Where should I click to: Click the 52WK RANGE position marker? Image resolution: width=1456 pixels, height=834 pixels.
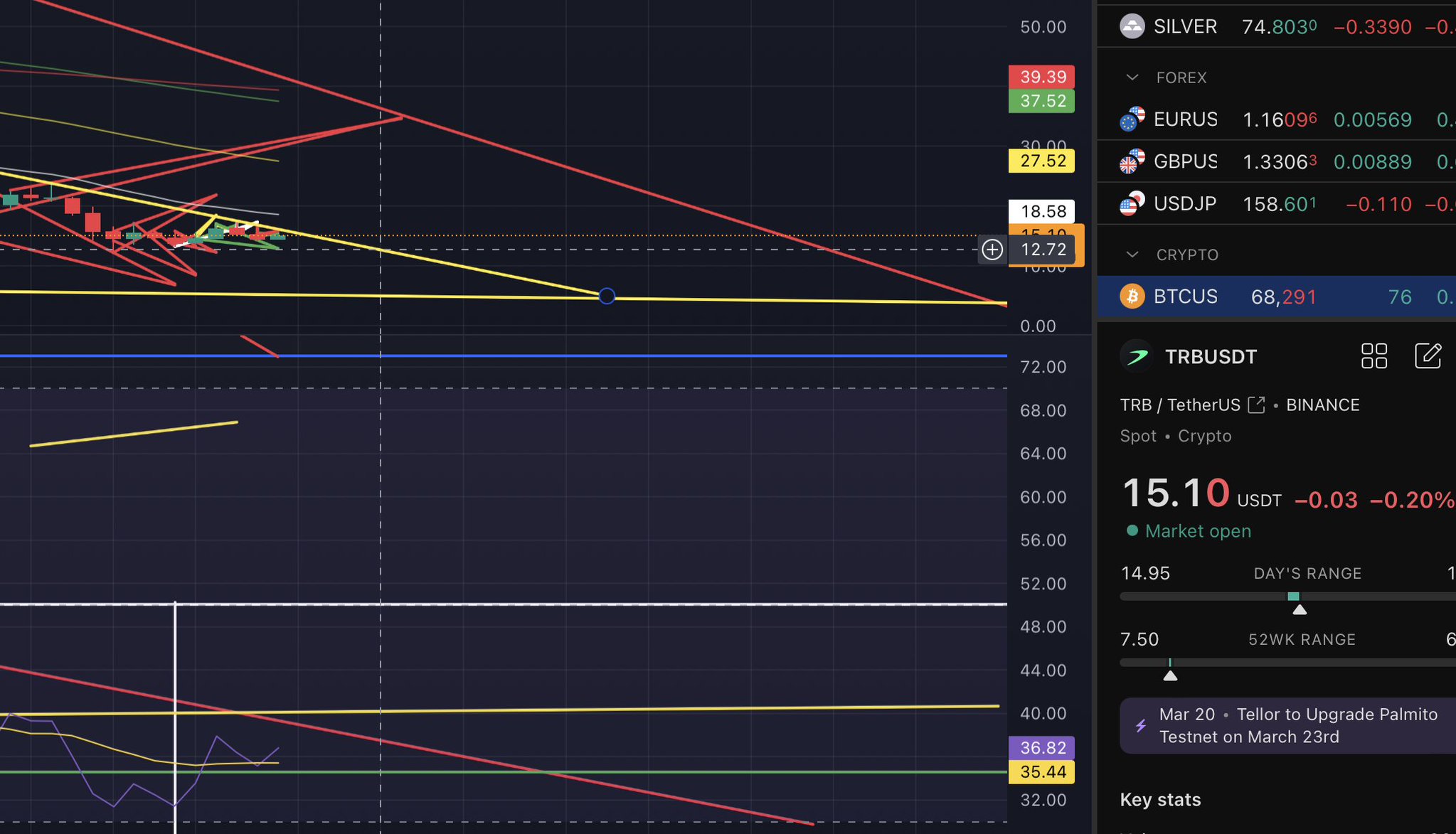[x=1170, y=675]
